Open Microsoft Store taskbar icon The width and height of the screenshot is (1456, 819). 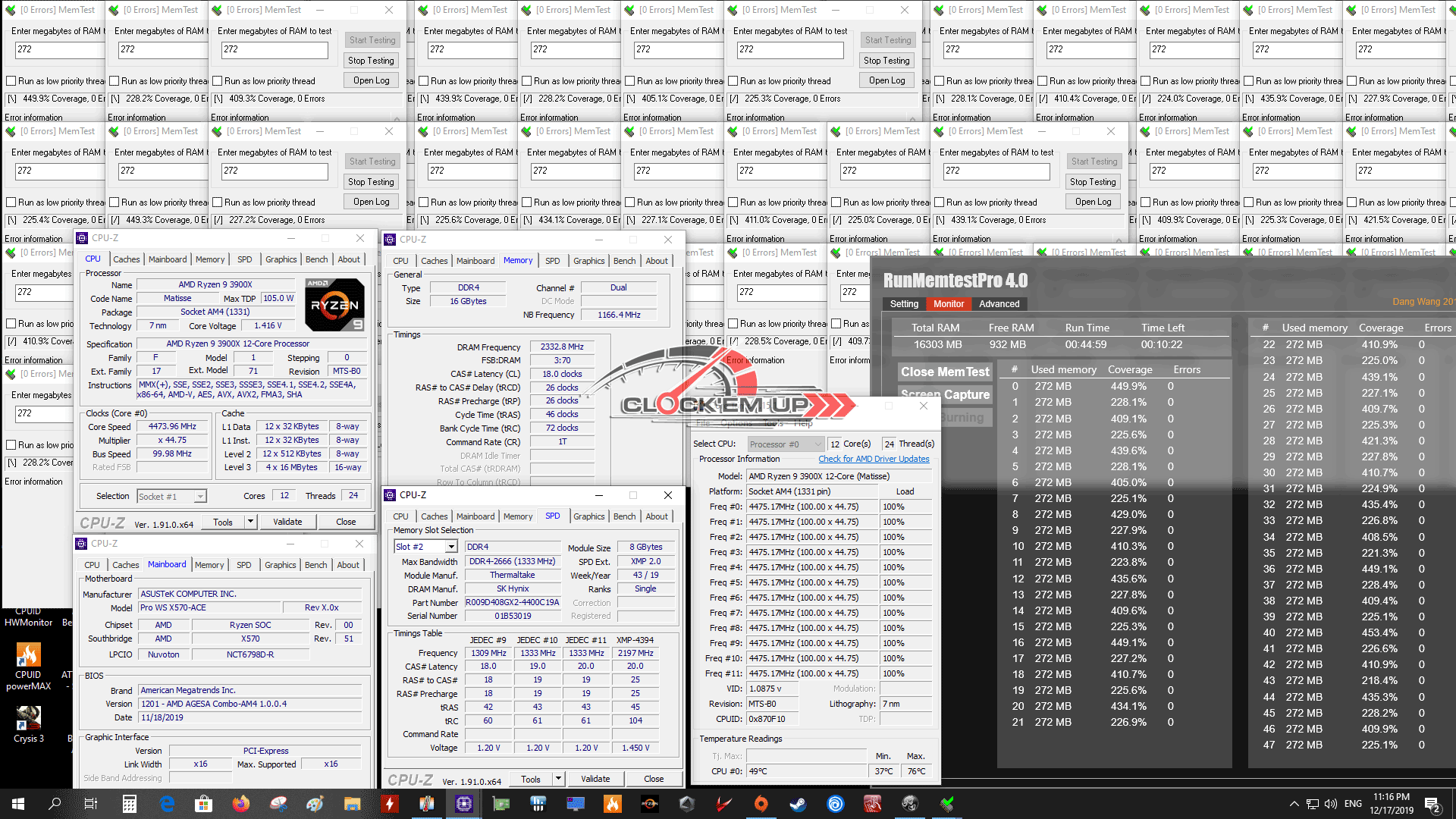203,803
